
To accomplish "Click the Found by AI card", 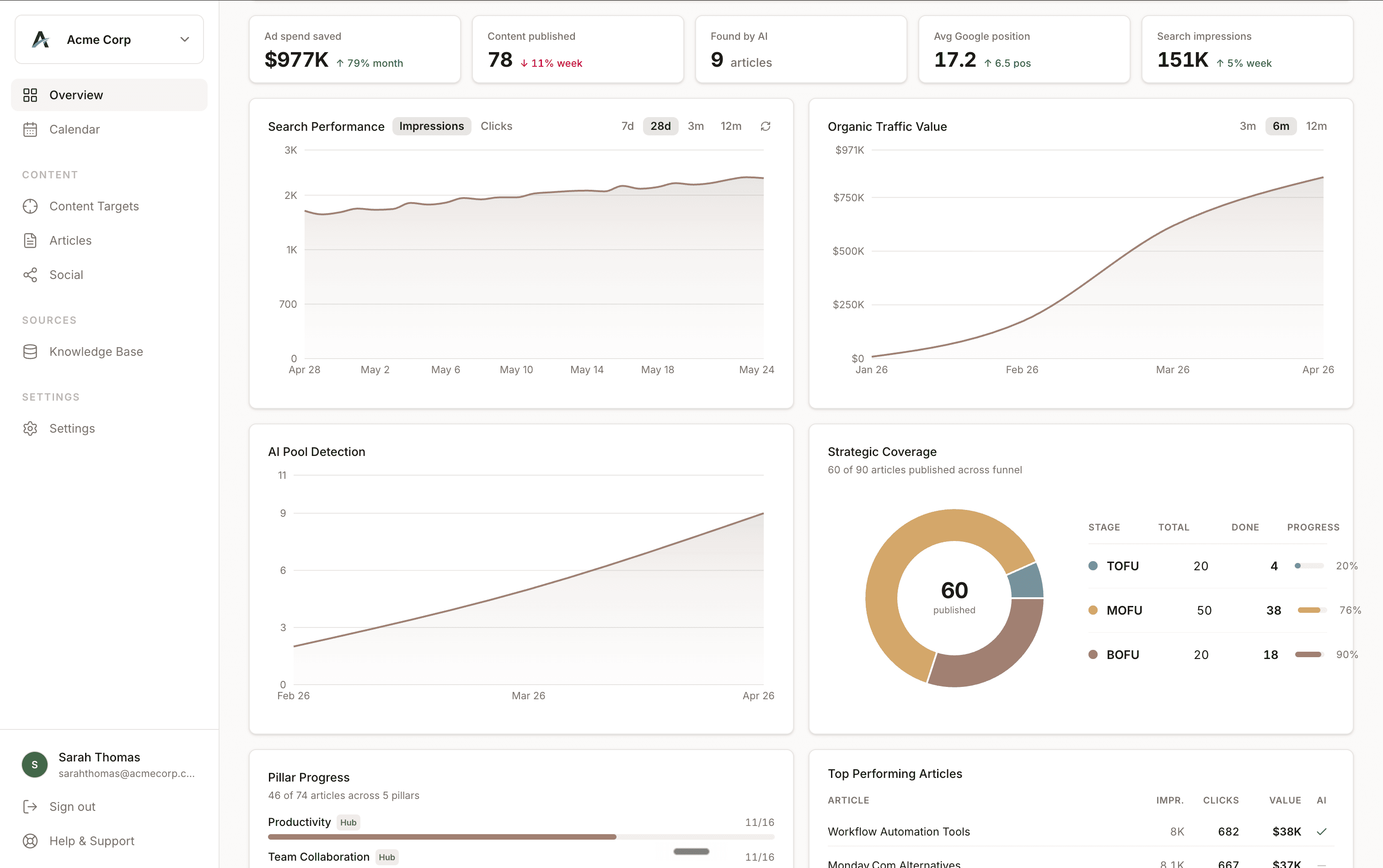I will pos(801,49).
